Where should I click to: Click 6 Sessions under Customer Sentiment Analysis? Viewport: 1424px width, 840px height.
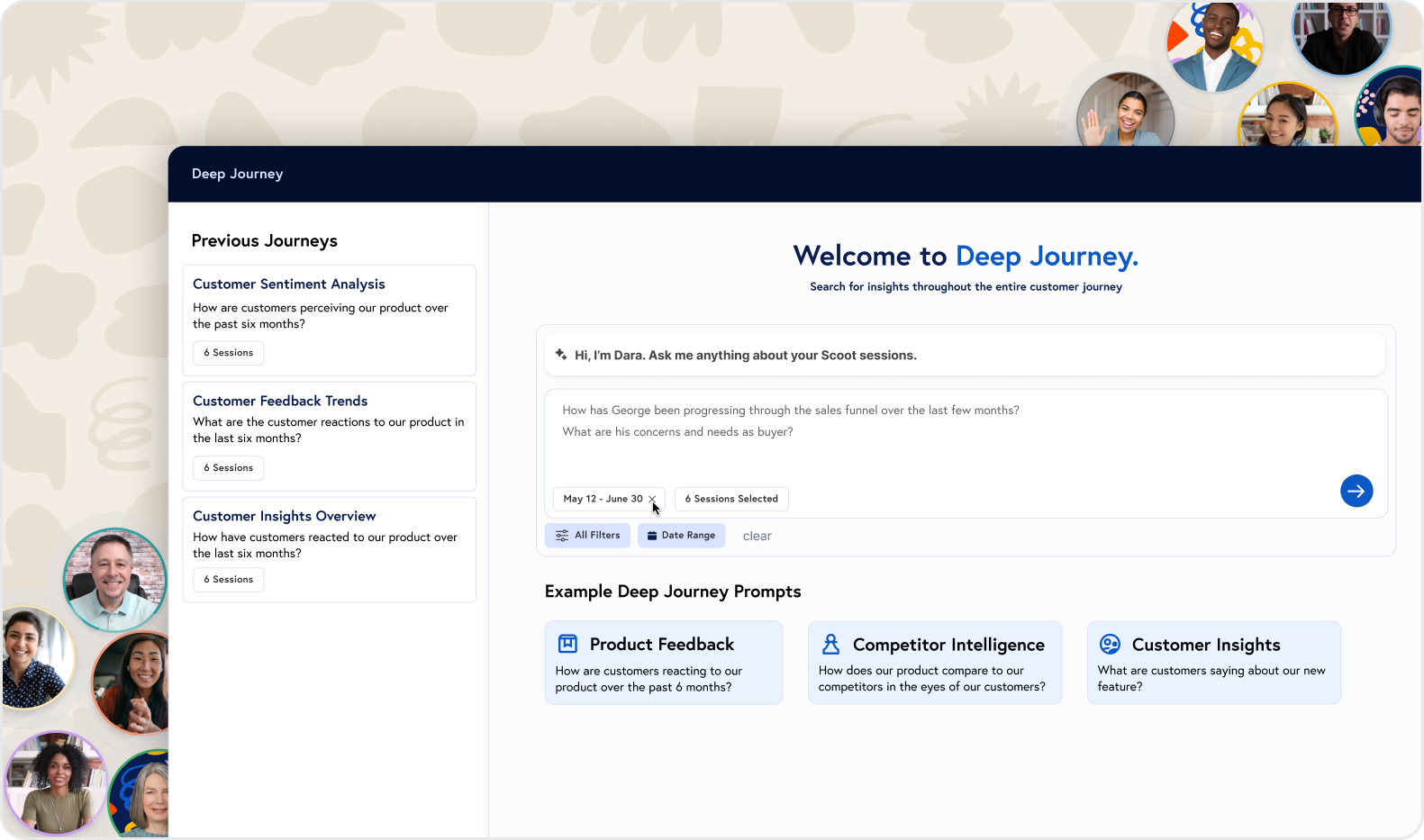click(x=229, y=353)
